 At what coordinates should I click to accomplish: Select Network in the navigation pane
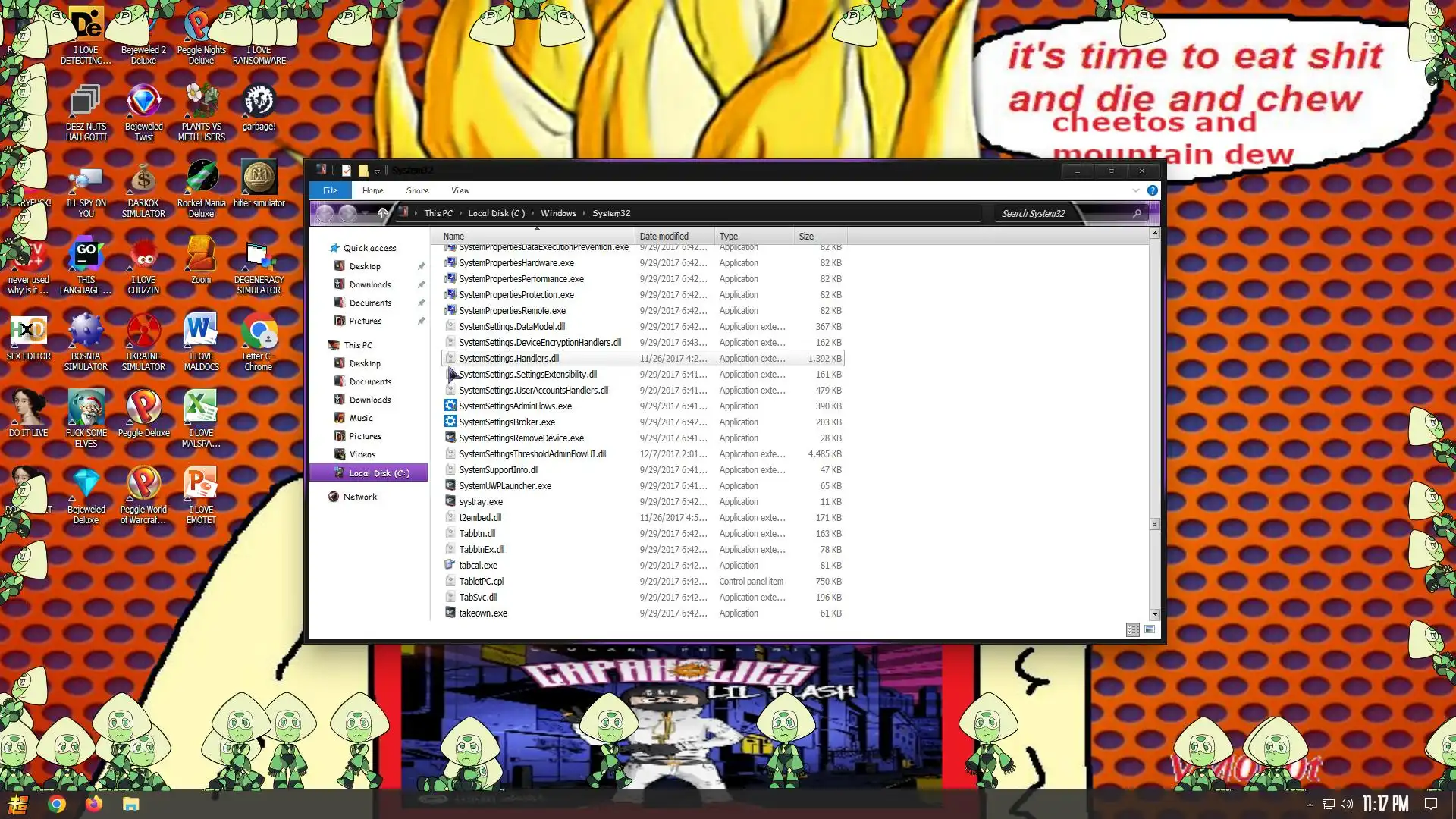pos(359,497)
